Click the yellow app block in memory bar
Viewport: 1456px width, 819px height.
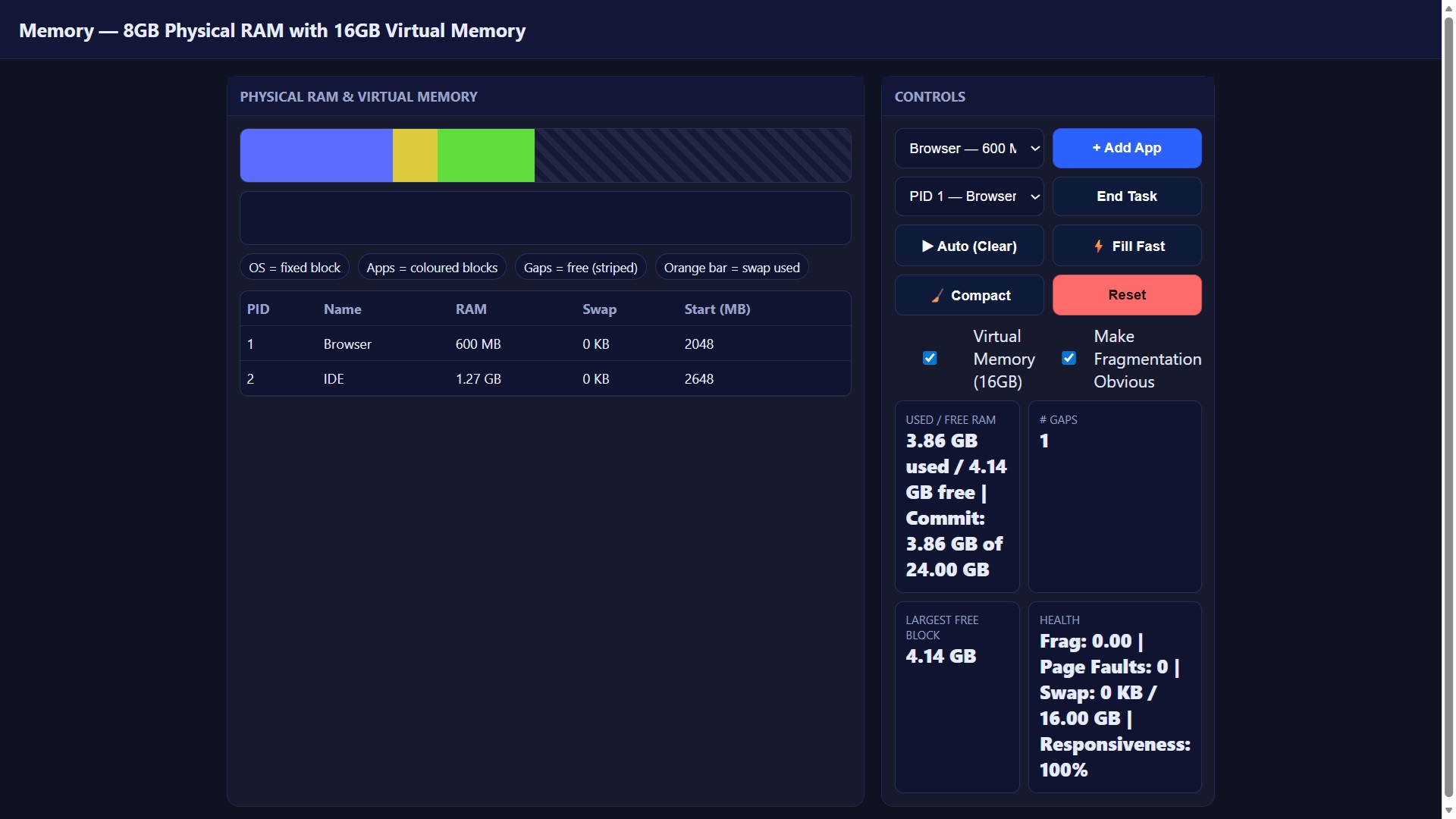(x=415, y=155)
